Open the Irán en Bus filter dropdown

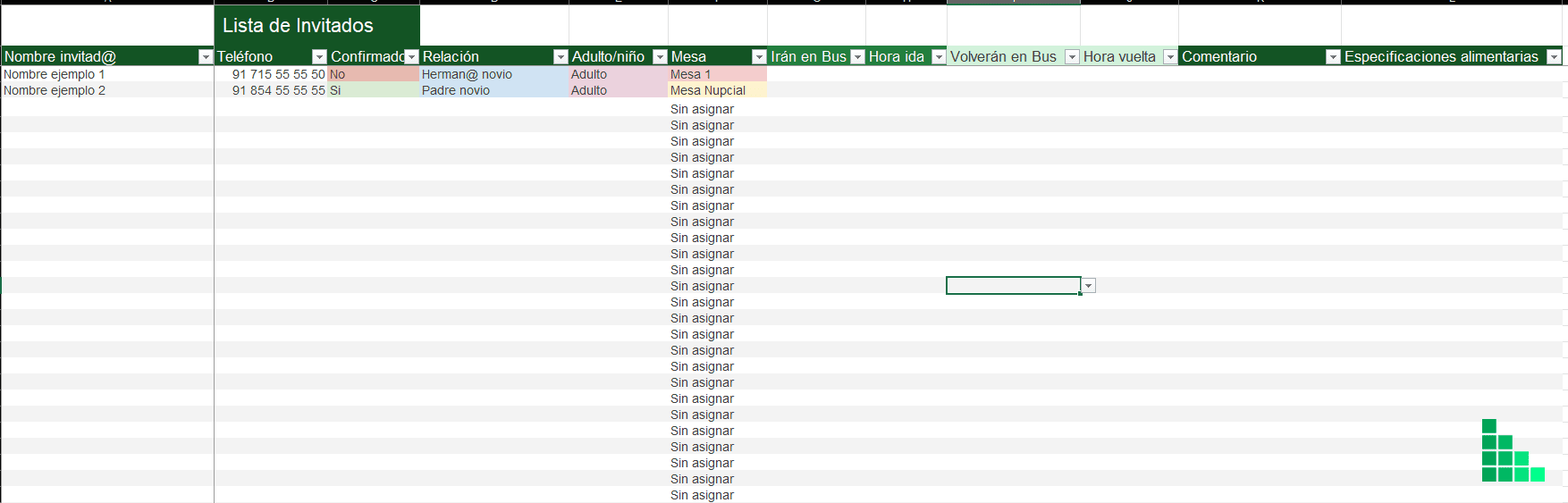(857, 57)
